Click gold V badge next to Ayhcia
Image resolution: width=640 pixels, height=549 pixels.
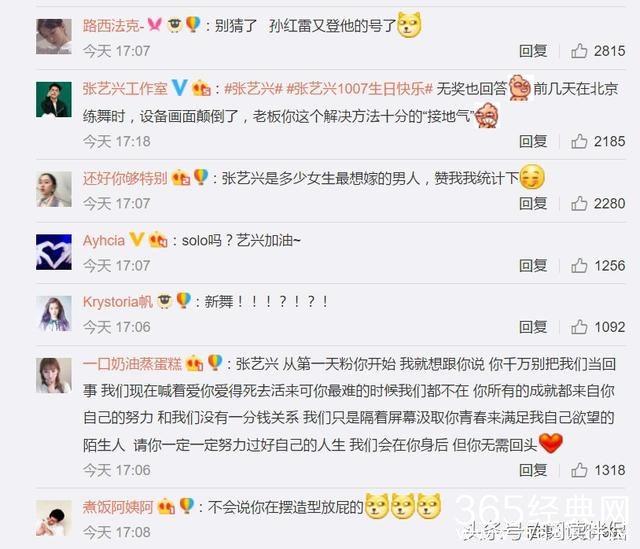tap(136, 240)
